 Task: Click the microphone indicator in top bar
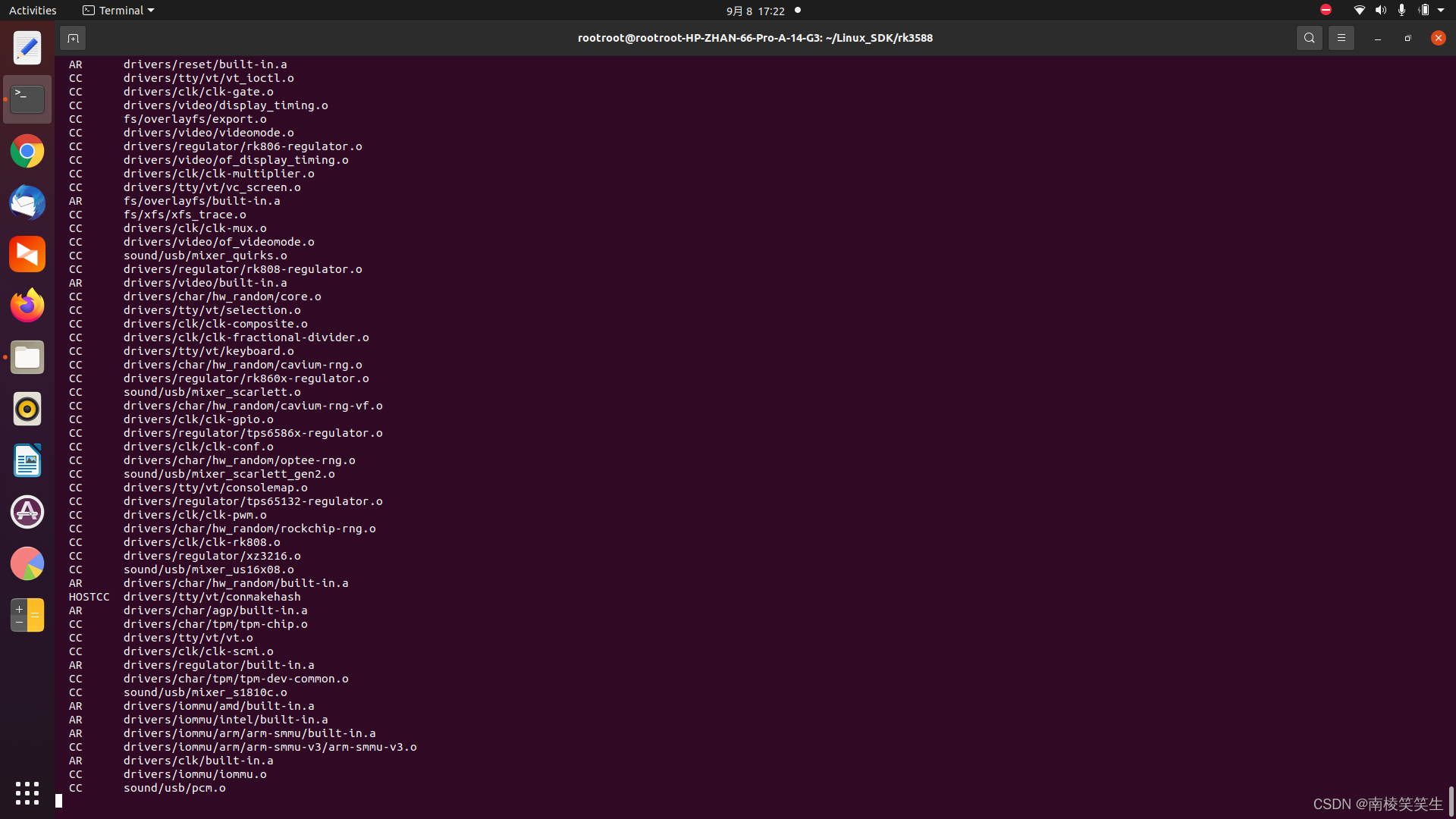[x=1401, y=10]
